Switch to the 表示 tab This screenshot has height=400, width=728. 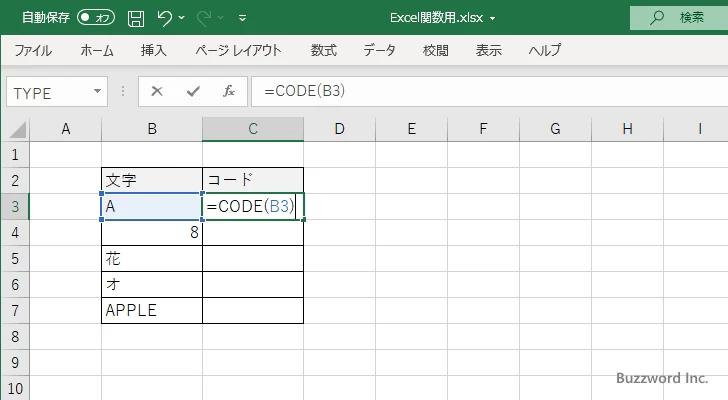pyautogui.click(x=488, y=50)
